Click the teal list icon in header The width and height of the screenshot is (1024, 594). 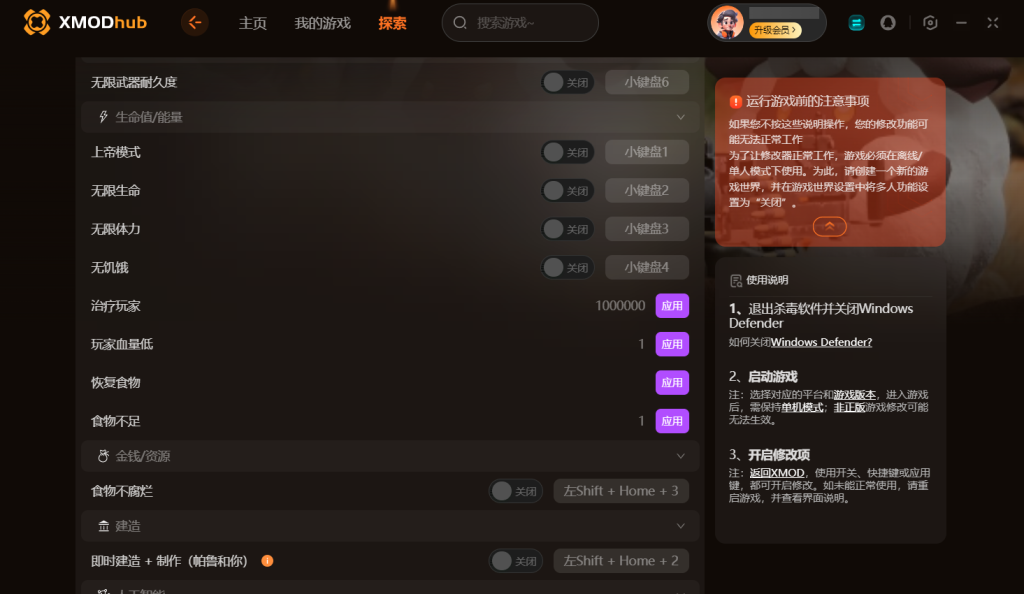click(x=856, y=23)
